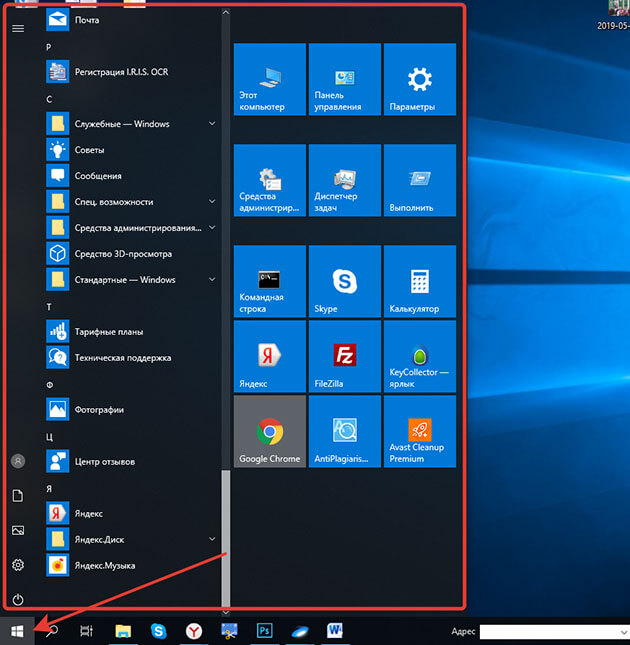The width and height of the screenshot is (630, 645).
Task: Jump to letter Ц section header
Action: click(49, 437)
